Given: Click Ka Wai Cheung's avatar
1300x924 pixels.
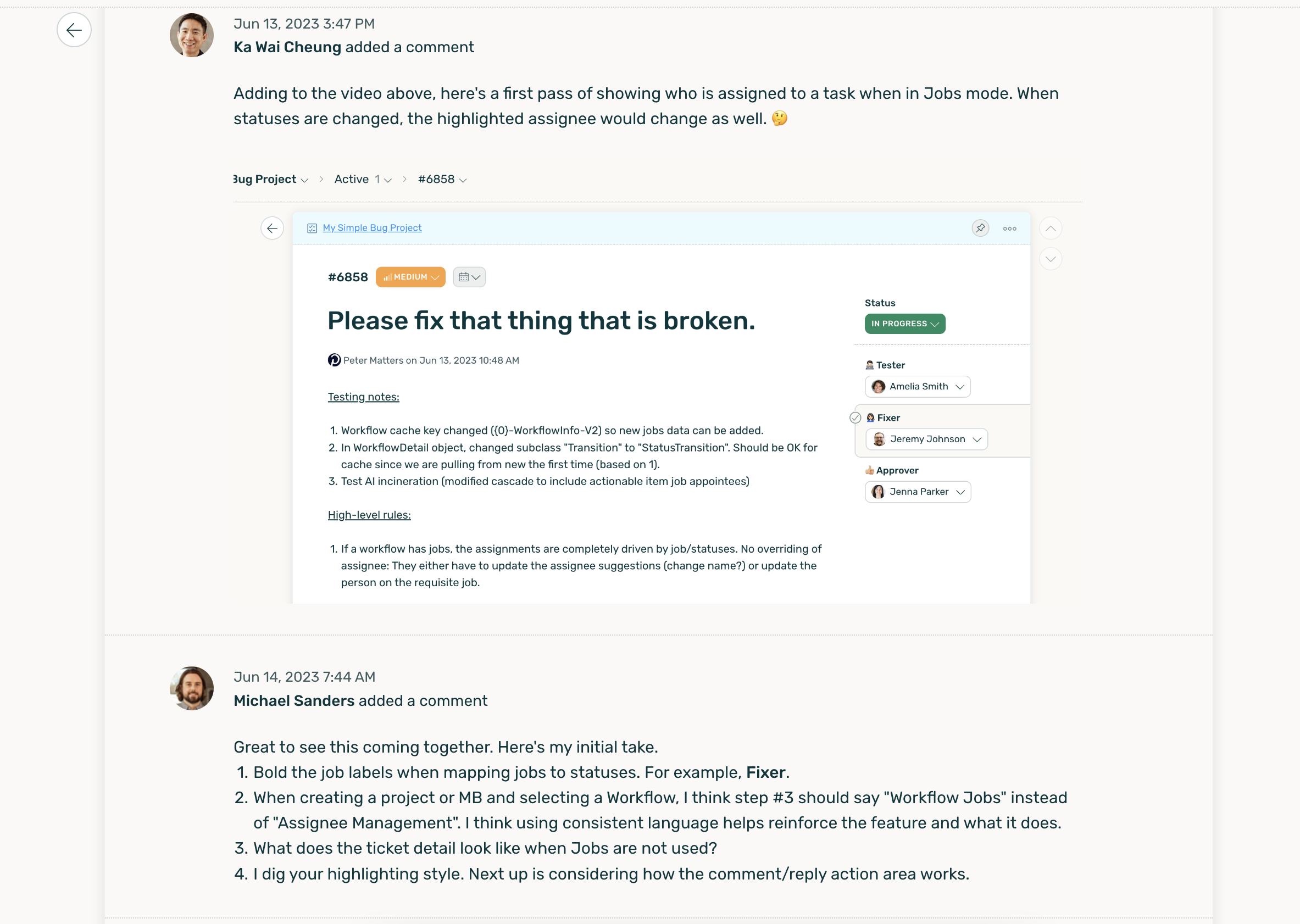Looking at the screenshot, I should coord(192,35).
